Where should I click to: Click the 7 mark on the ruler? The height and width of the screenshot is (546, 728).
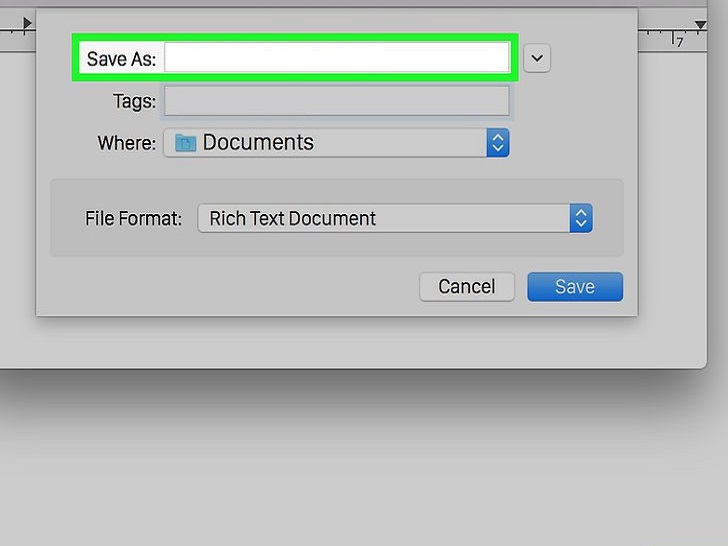coord(680,42)
